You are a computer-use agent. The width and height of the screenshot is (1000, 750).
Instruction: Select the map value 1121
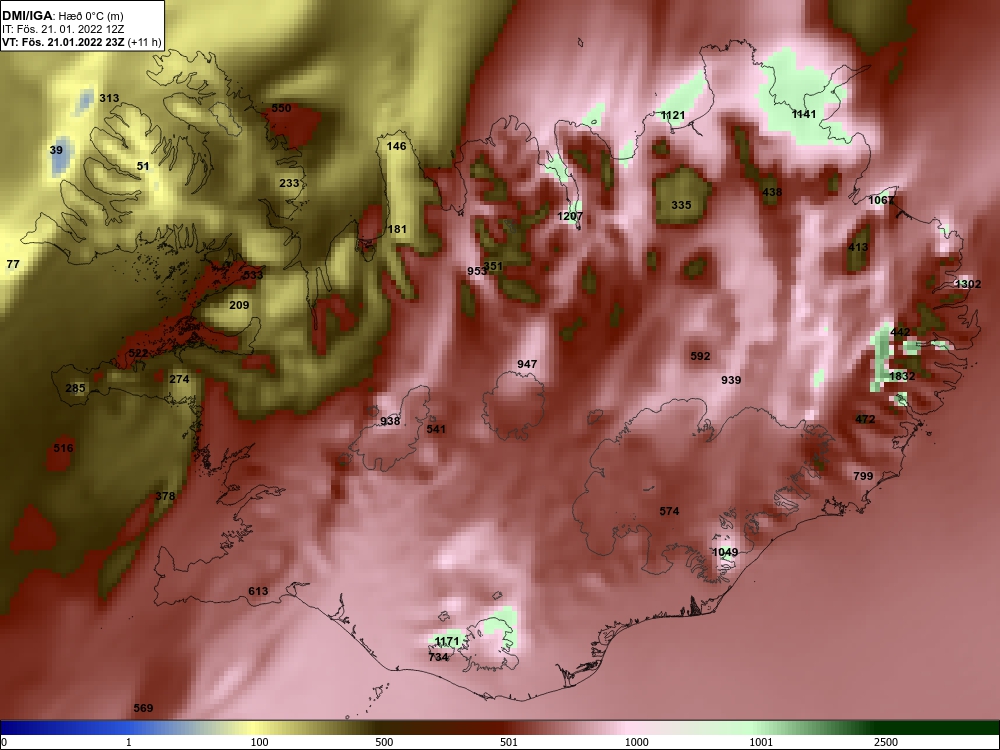(x=673, y=115)
